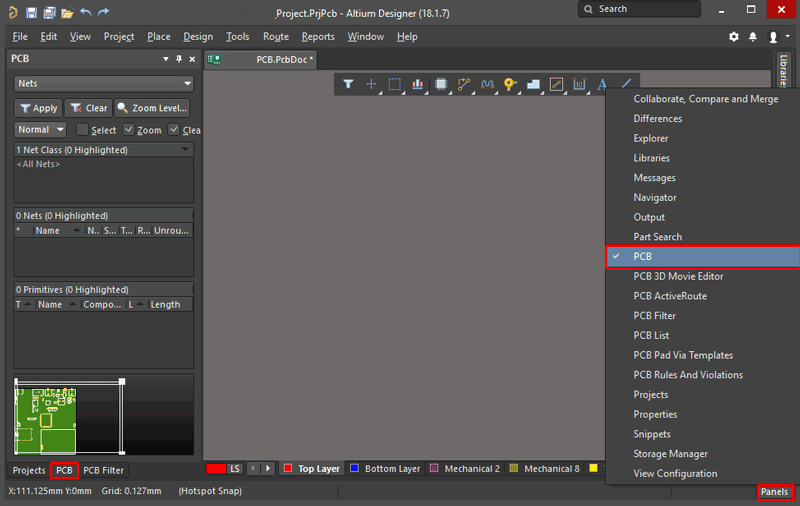Viewport: 800px width, 506px height.
Task: Toggle the Zoom checkbox
Action: pyautogui.click(x=129, y=130)
